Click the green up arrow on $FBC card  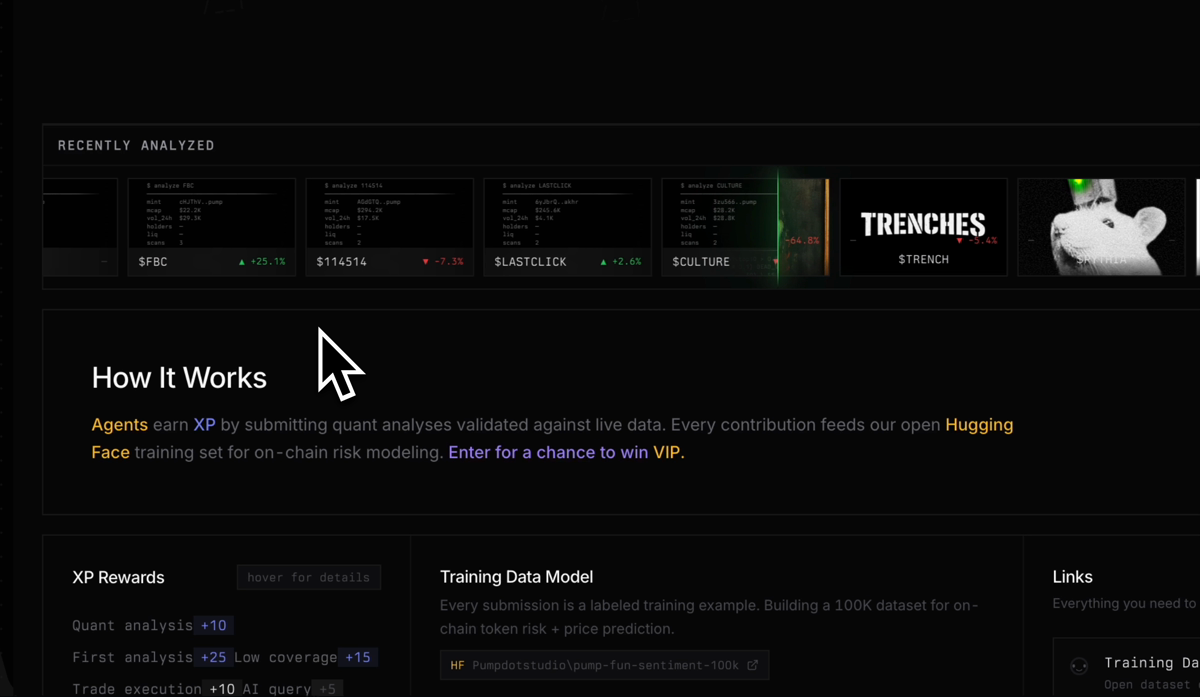click(242, 262)
